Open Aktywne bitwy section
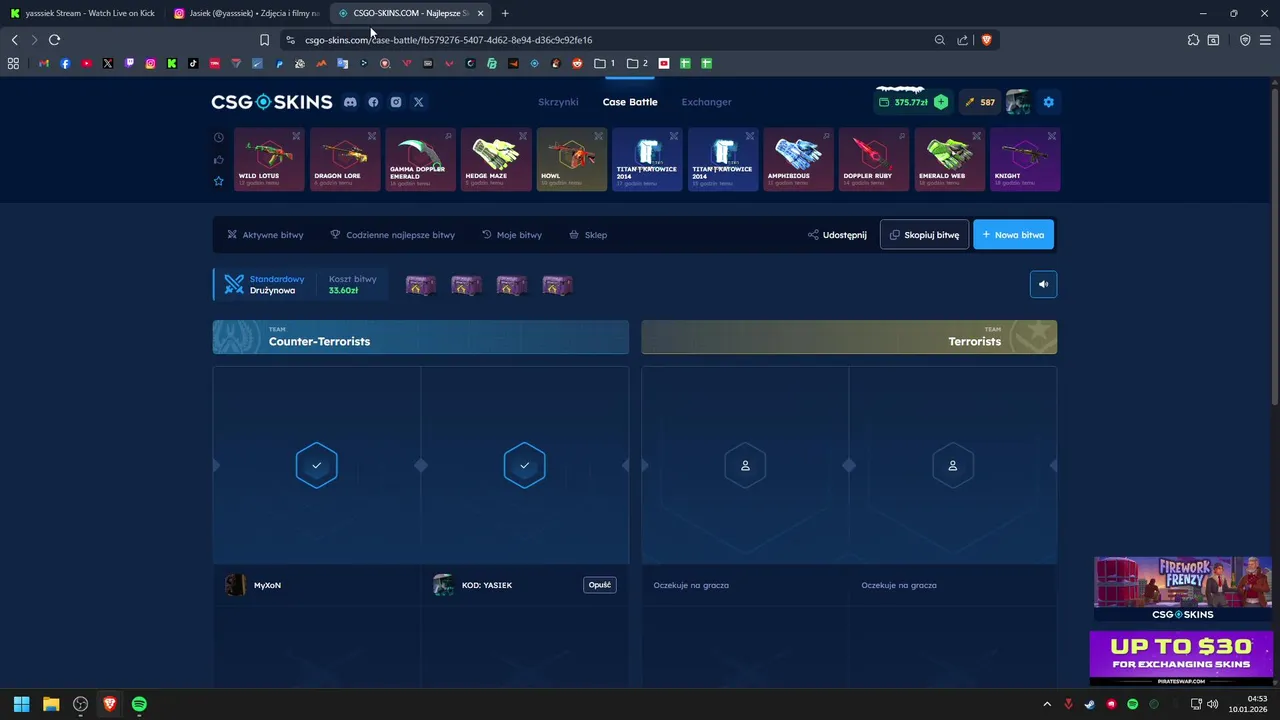1280x720 pixels. 265,235
